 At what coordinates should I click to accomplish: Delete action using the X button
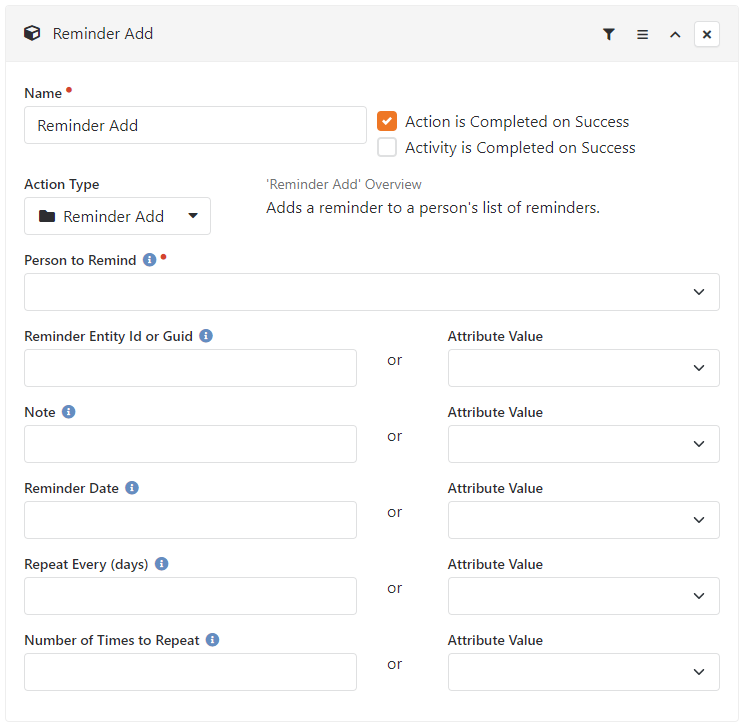707,34
